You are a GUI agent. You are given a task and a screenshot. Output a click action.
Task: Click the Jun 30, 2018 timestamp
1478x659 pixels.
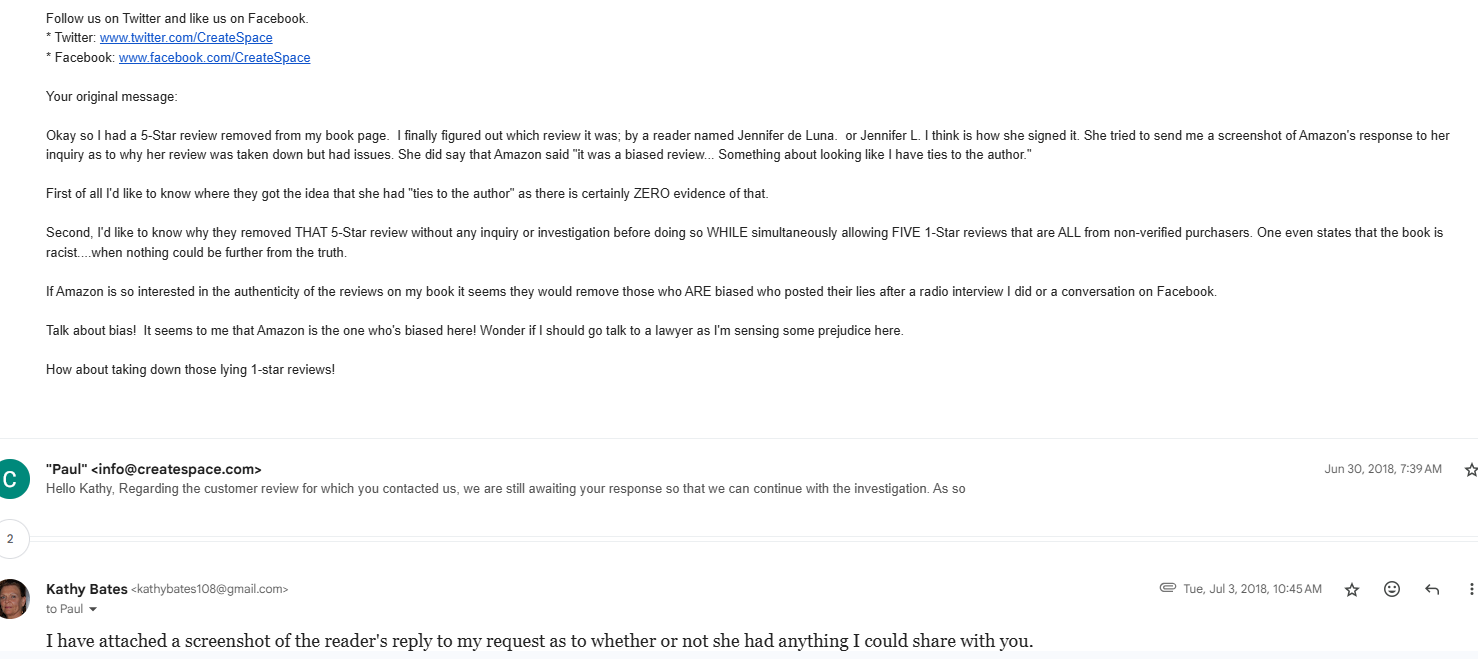click(1382, 469)
